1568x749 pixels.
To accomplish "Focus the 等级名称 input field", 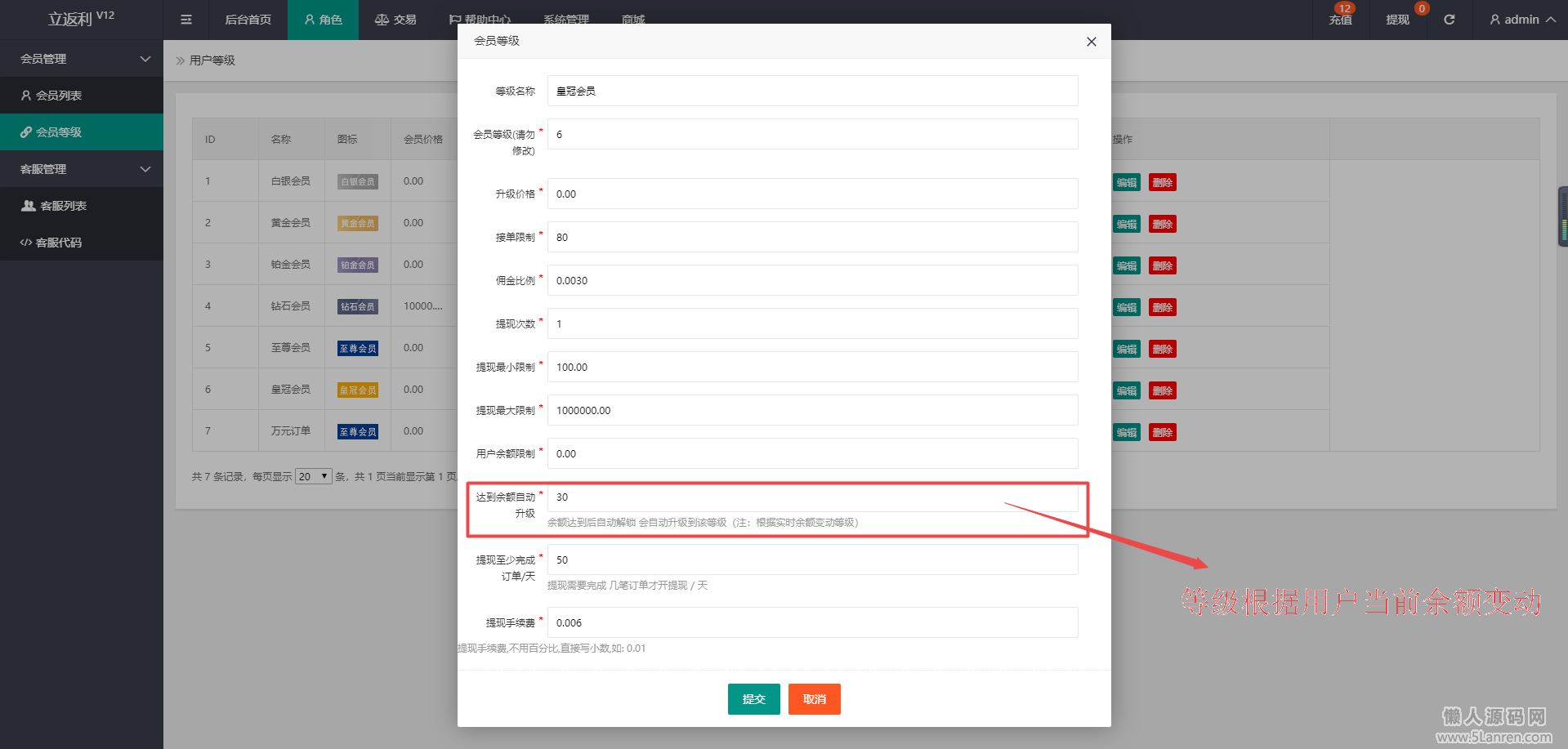I will point(813,91).
